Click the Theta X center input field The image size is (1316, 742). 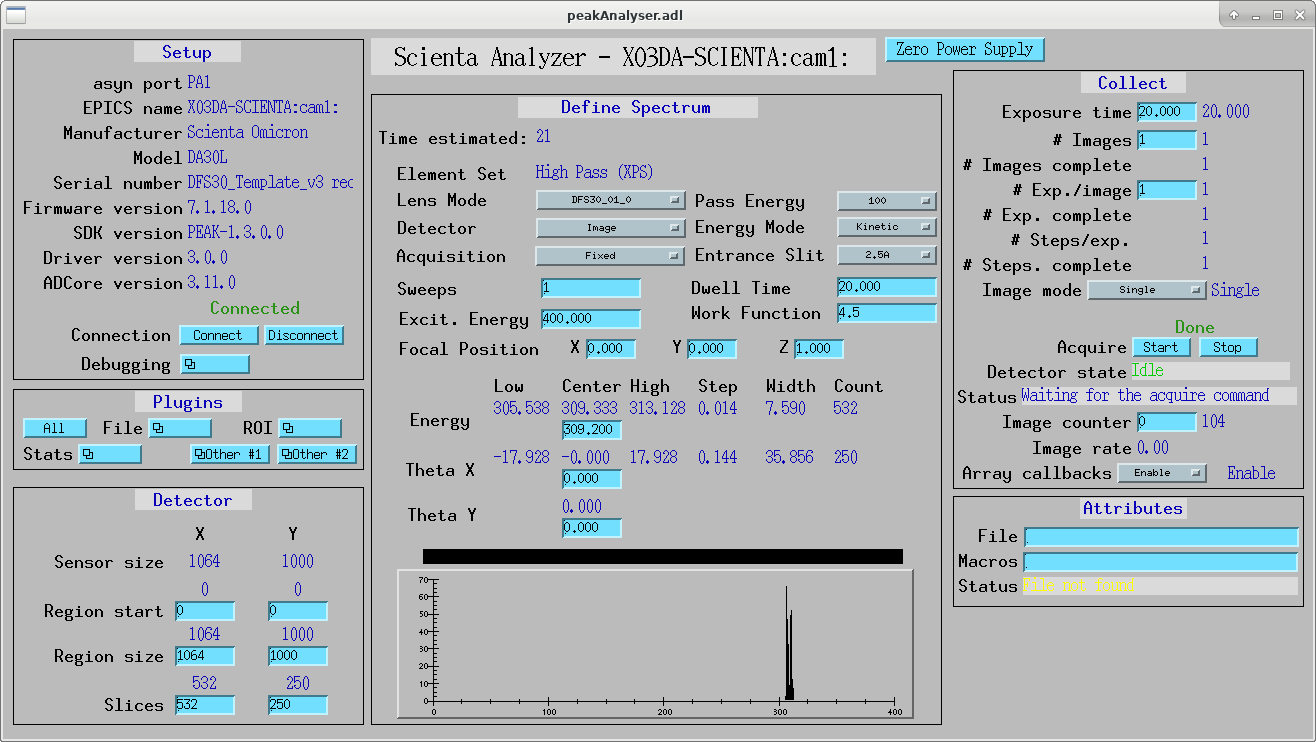592,479
